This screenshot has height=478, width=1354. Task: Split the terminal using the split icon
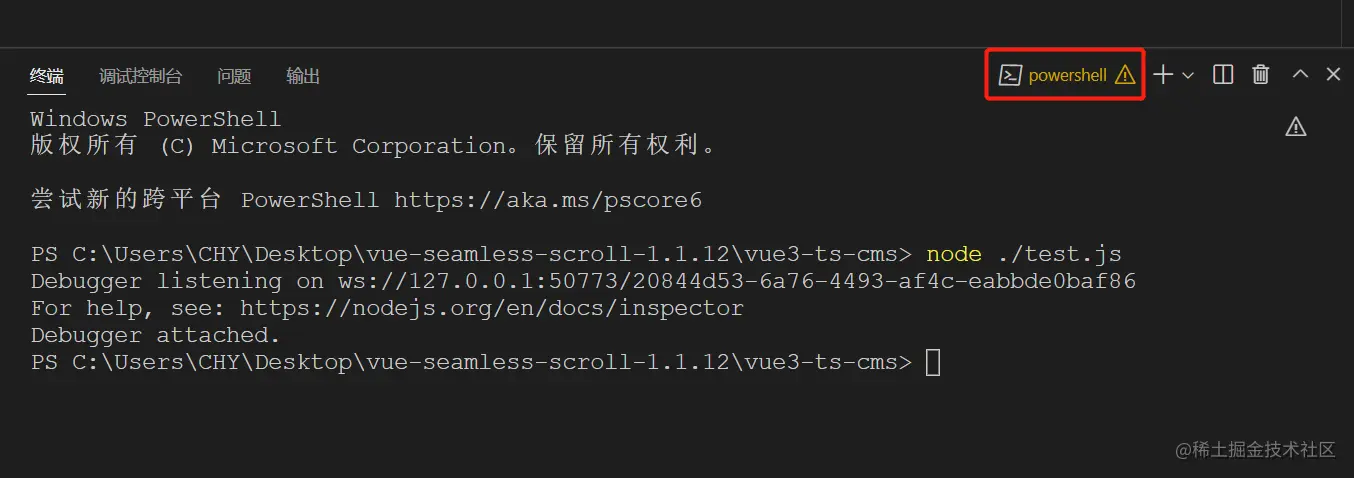pos(1222,75)
